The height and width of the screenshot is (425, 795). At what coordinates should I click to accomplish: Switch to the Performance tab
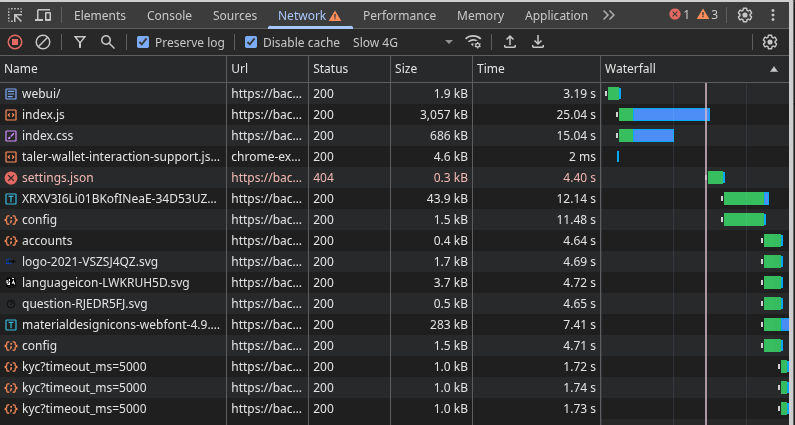coord(399,16)
